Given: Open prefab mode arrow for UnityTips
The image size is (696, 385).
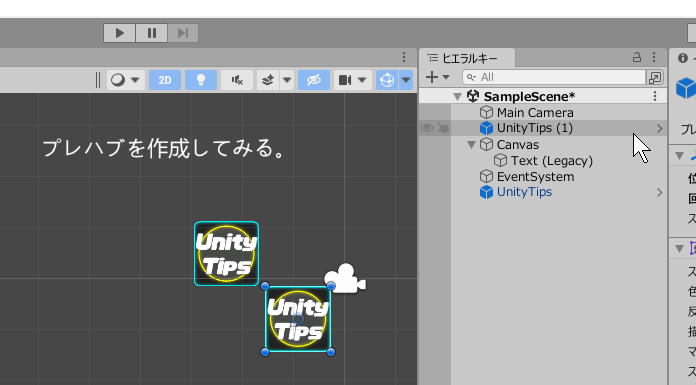Looking at the screenshot, I should [x=660, y=193].
